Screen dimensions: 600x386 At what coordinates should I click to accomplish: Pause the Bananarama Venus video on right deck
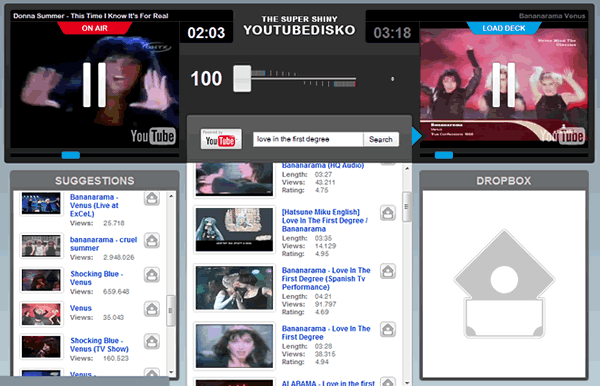[x=504, y=85]
